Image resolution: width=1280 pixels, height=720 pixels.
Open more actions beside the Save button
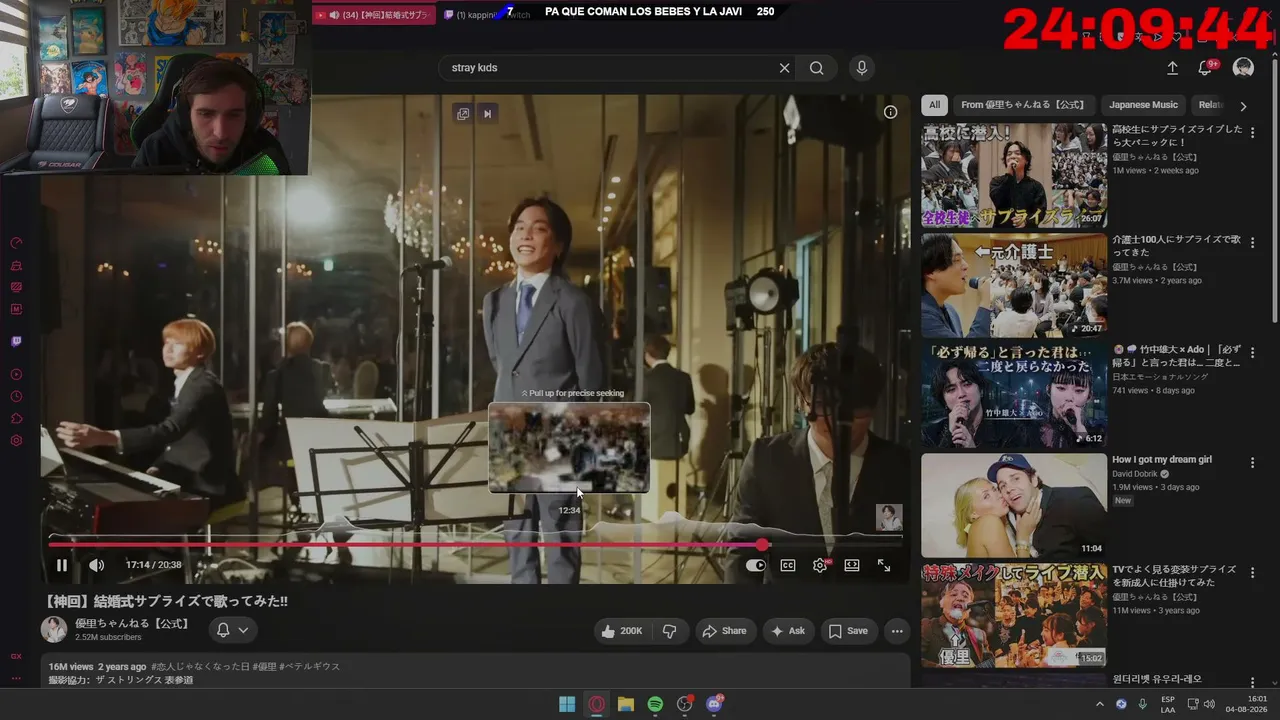click(x=897, y=631)
